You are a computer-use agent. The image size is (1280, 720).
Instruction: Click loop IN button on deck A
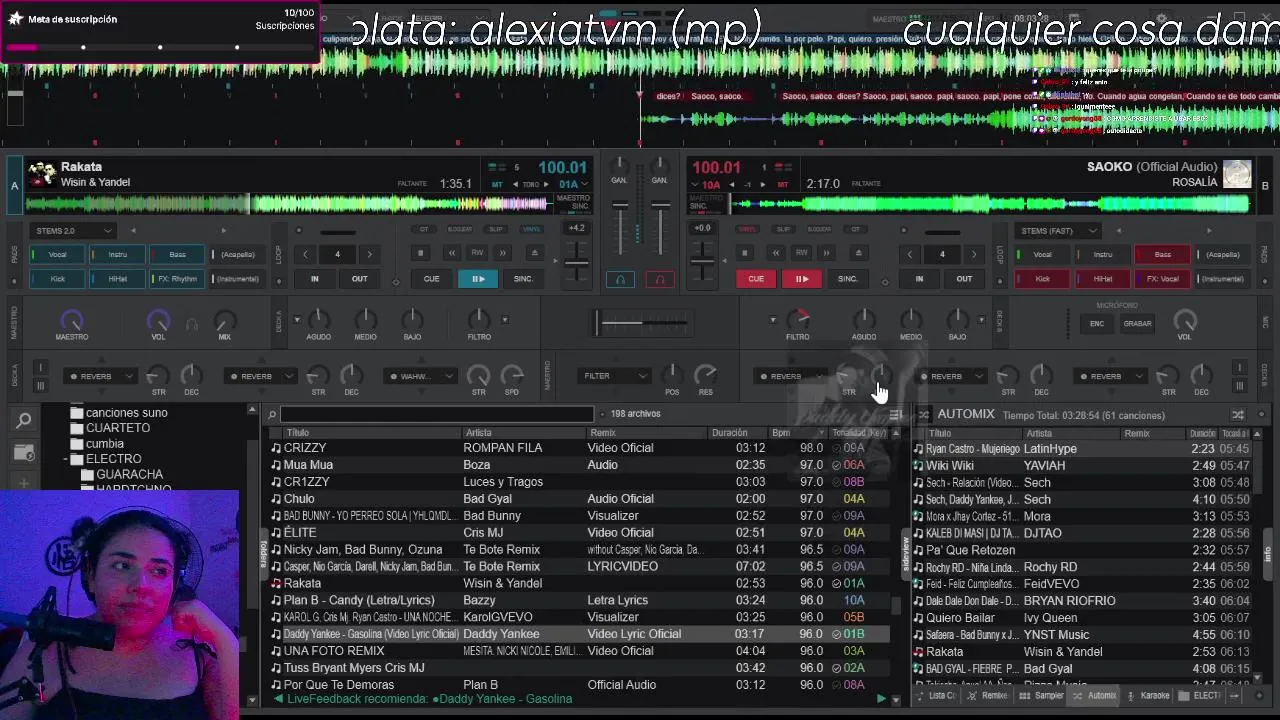(x=314, y=279)
